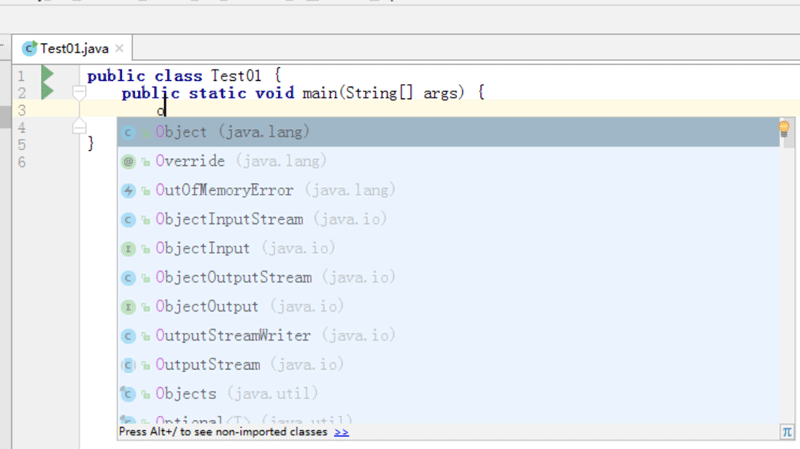Choose ObjectInput interface suggestion
The height and width of the screenshot is (449, 800).
pos(448,248)
